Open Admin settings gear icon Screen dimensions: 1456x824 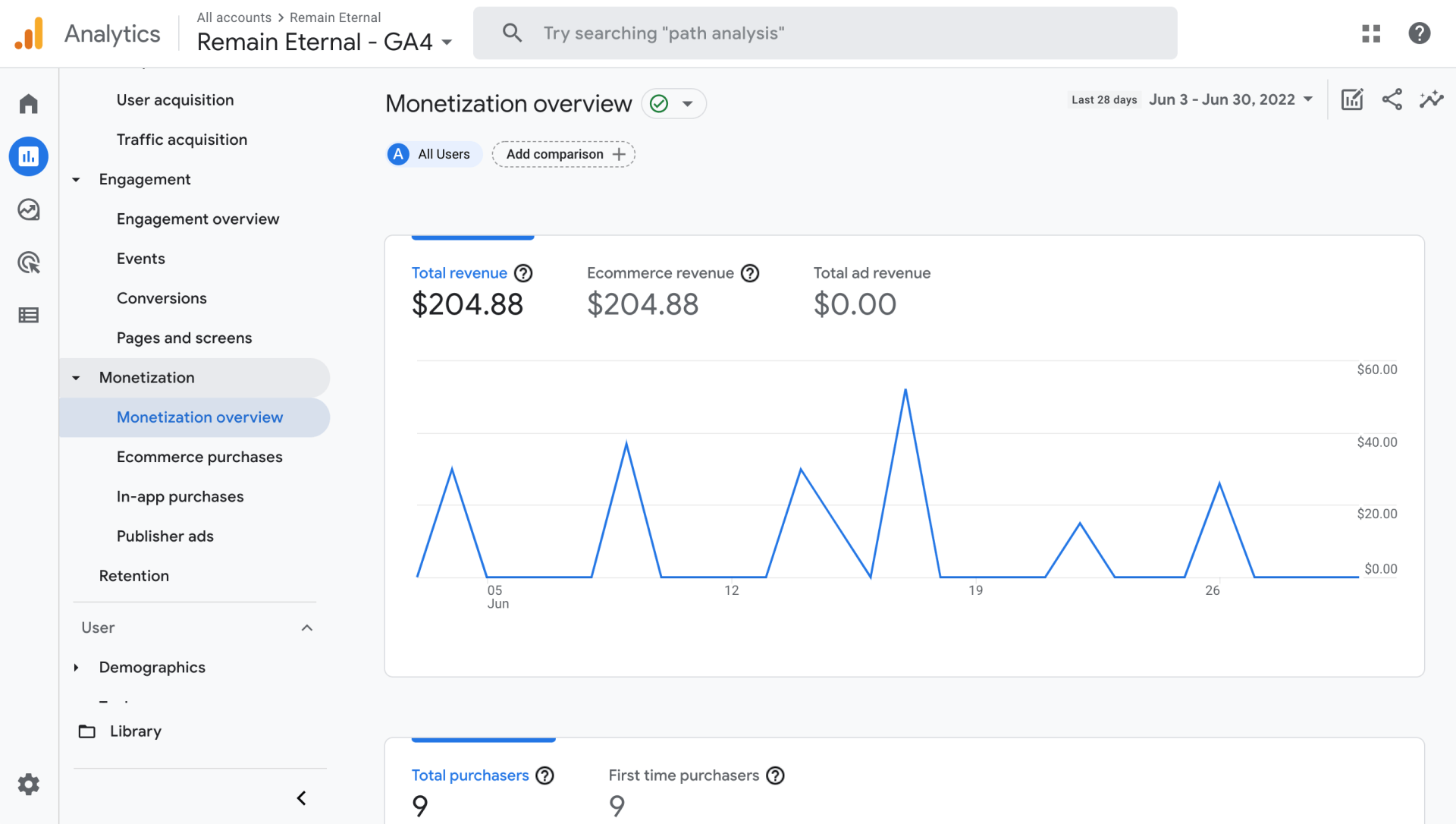coord(29,784)
